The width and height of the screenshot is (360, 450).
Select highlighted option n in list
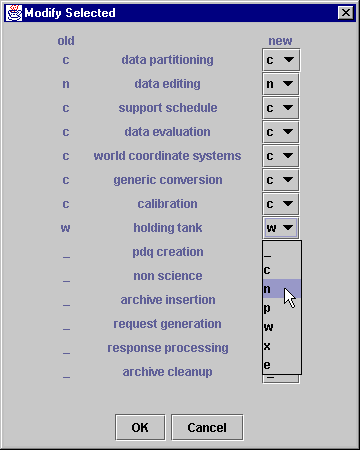coord(282,289)
